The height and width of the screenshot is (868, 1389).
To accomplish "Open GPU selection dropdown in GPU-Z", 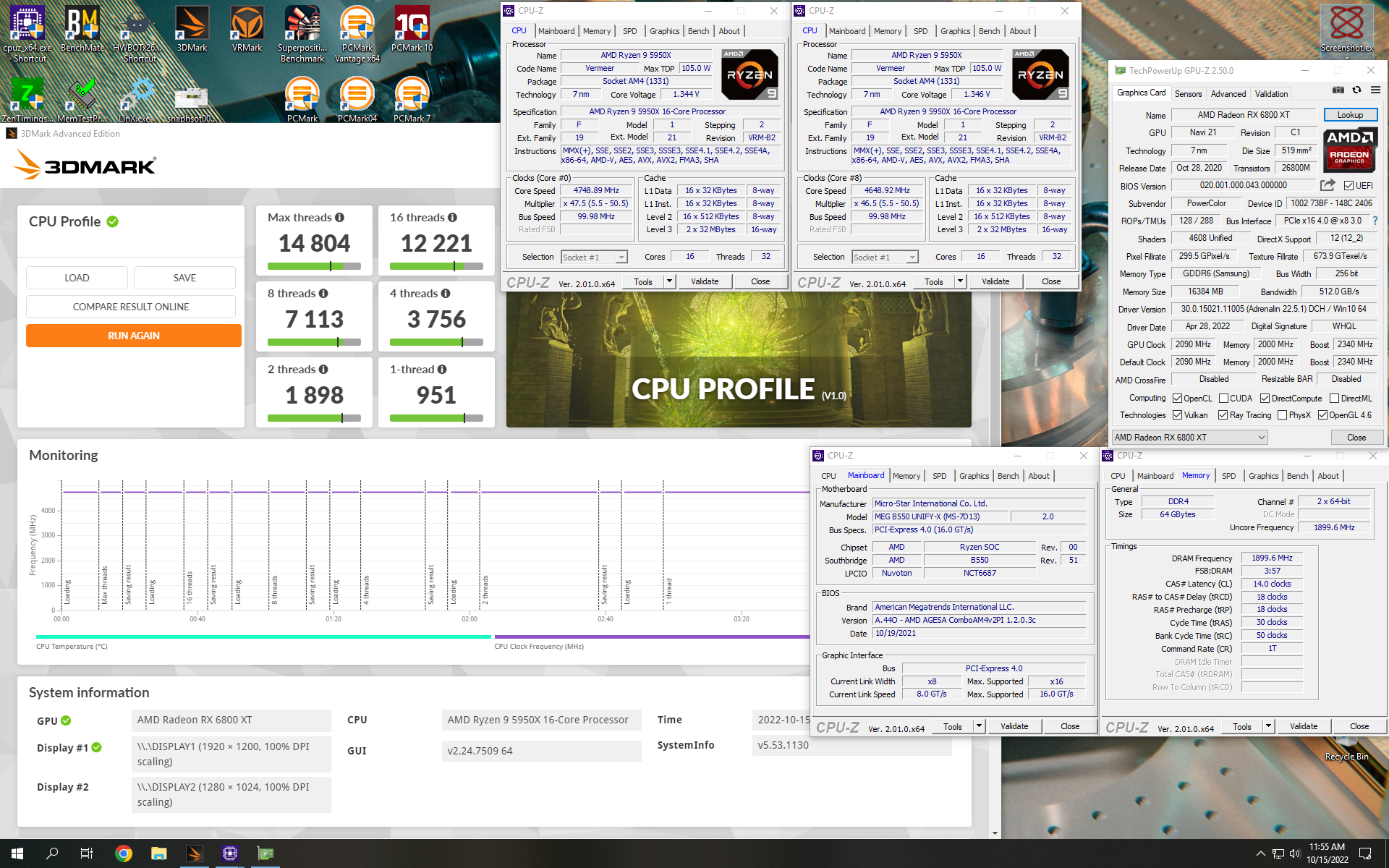I will [x=1189, y=438].
